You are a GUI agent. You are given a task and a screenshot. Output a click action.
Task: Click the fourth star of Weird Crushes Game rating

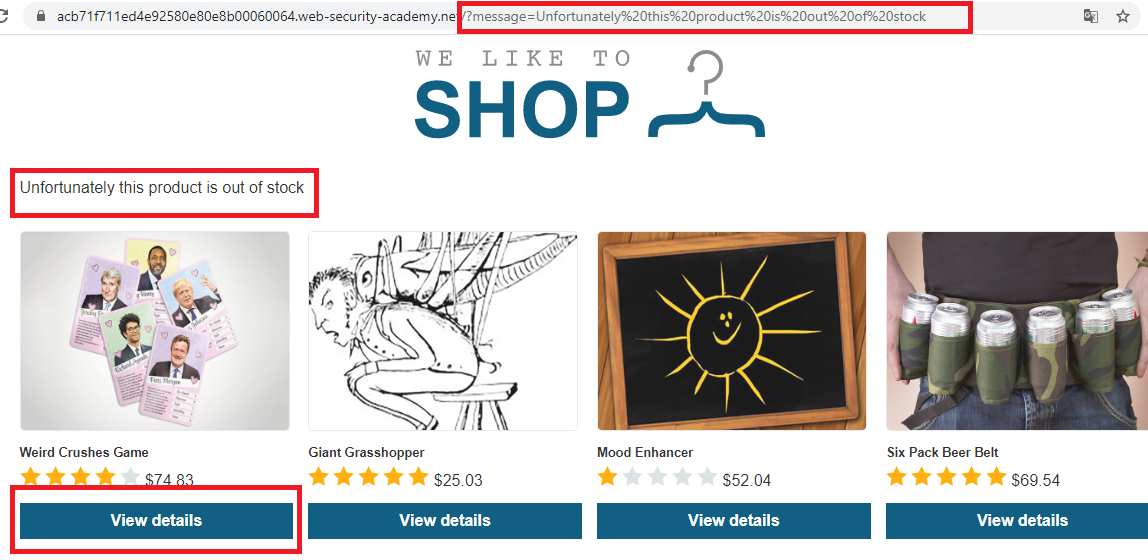pos(105,477)
